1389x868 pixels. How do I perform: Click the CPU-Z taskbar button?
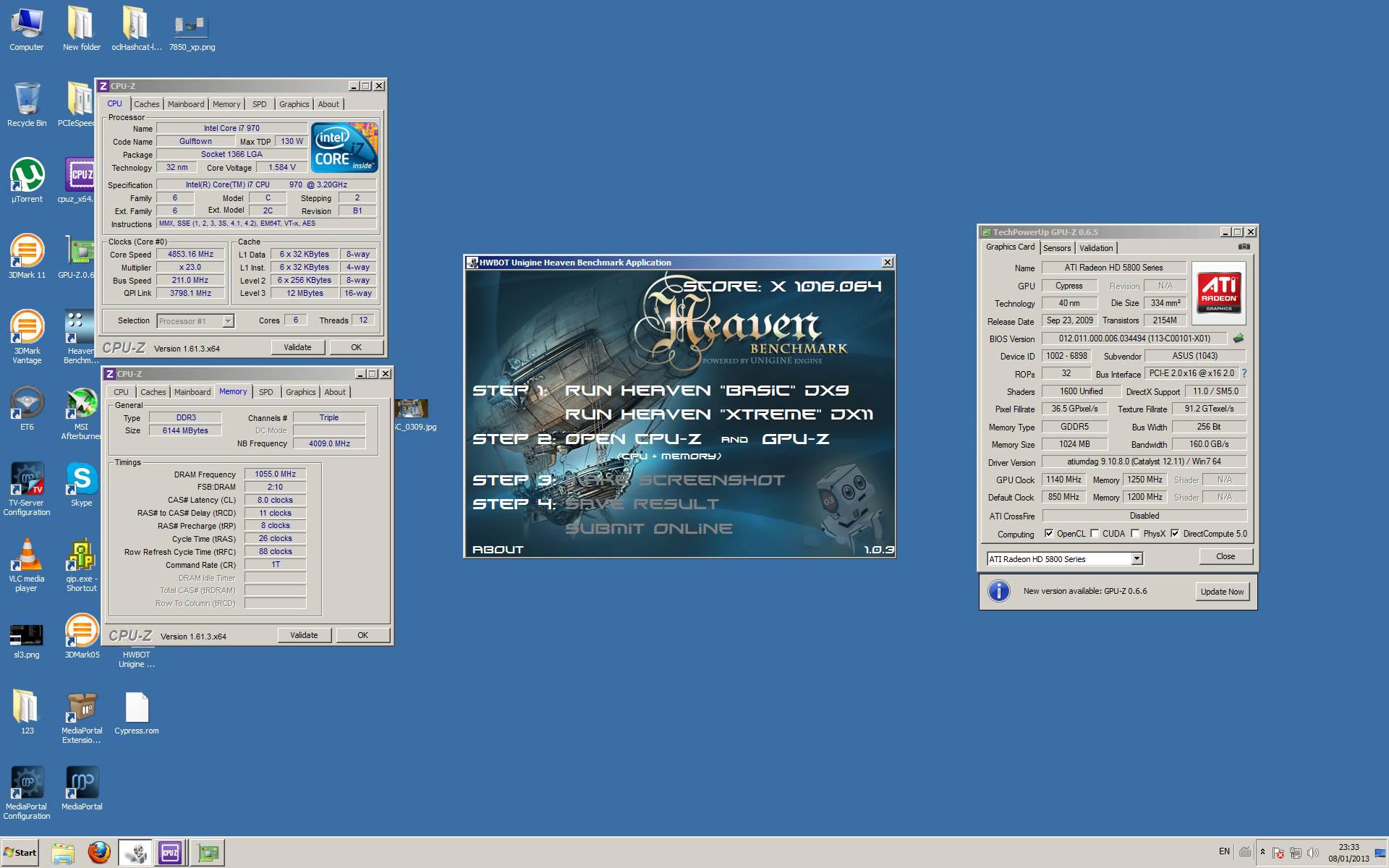tap(170, 852)
